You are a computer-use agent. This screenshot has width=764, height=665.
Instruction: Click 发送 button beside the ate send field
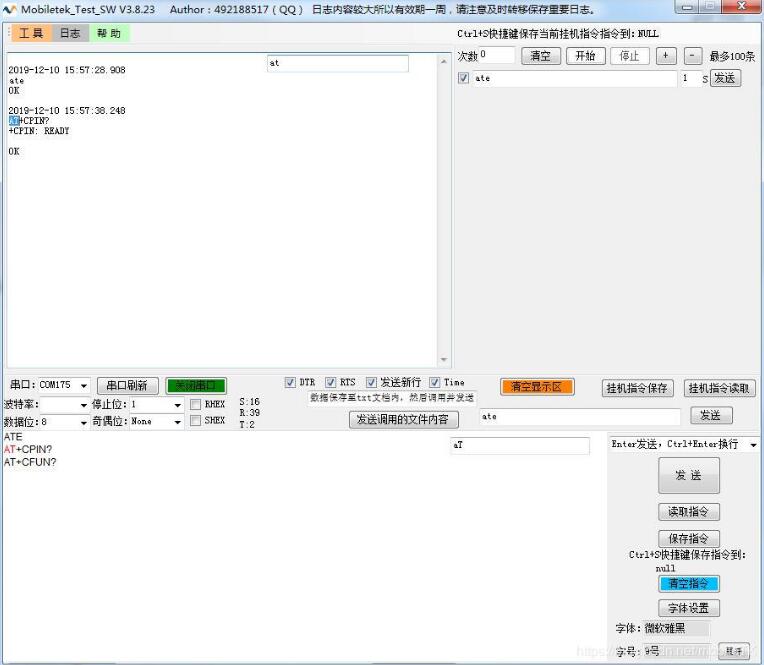click(711, 416)
